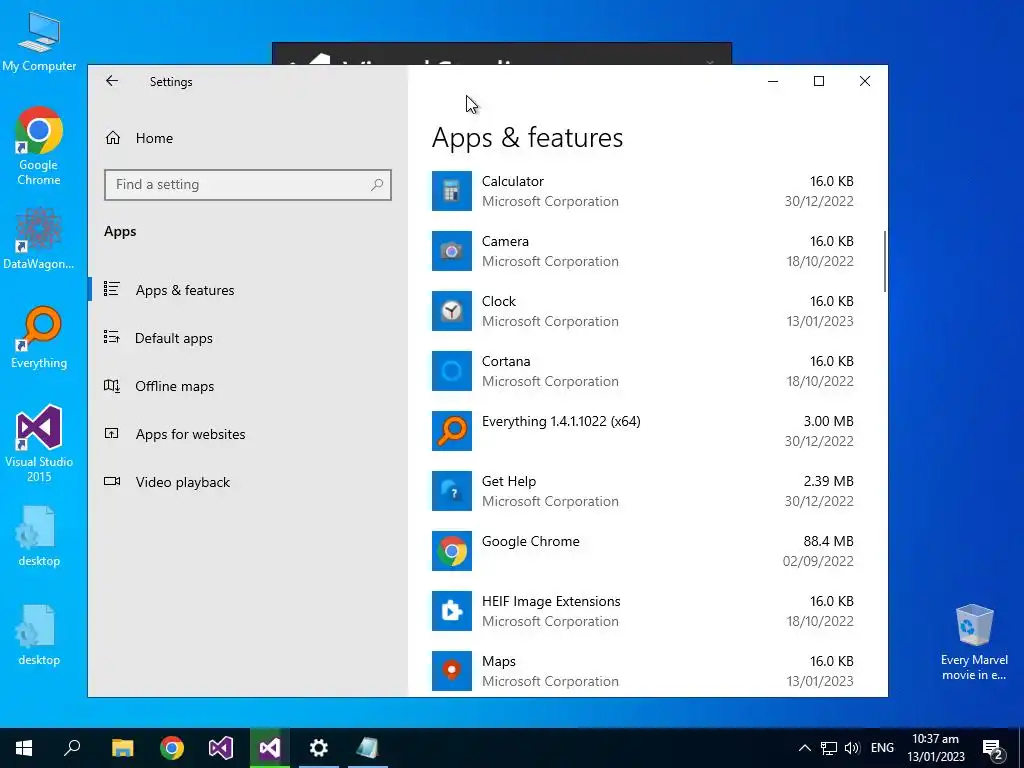Click the Google Chrome icon in apps list
1024x768 pixels.
[x=451, y=551]
